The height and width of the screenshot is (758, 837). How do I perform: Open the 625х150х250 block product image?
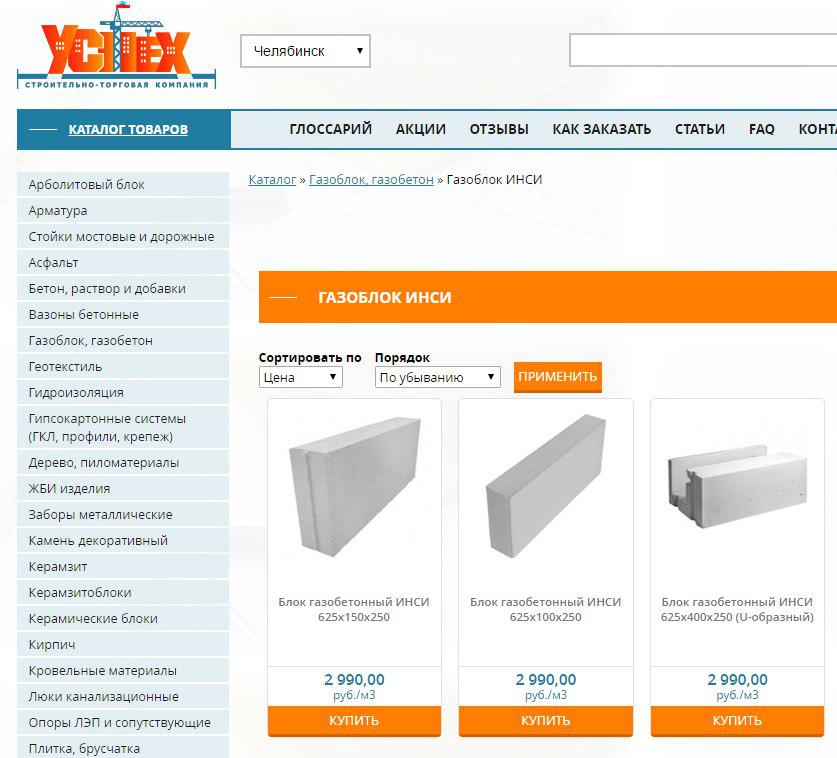tap(354, 487)
